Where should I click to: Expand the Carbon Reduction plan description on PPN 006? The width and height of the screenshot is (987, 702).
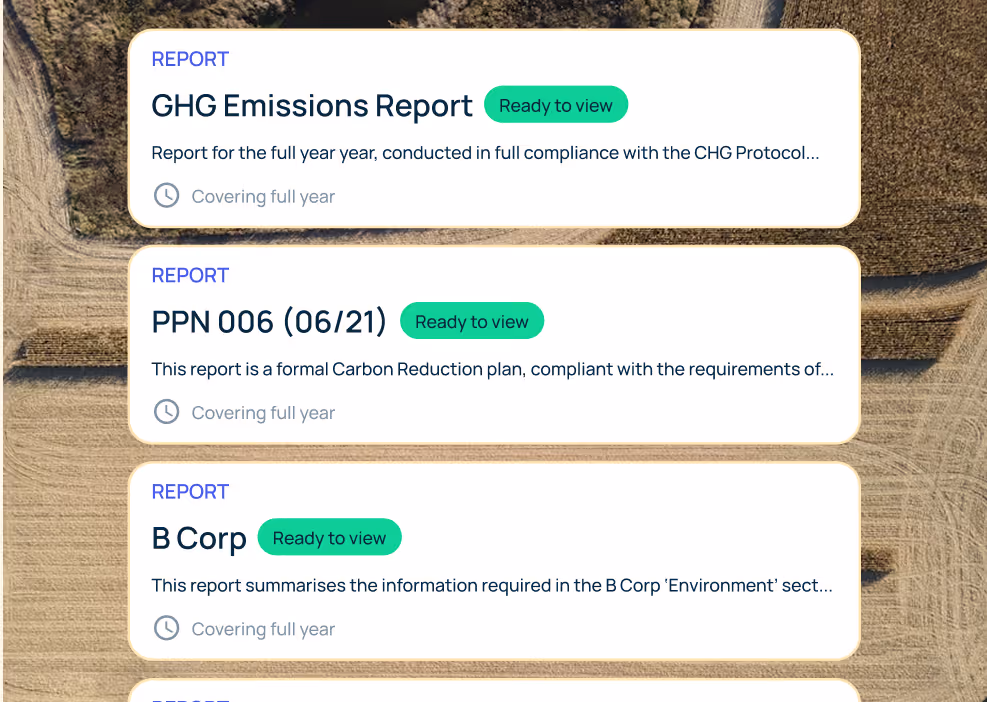(x=492, y=369)
